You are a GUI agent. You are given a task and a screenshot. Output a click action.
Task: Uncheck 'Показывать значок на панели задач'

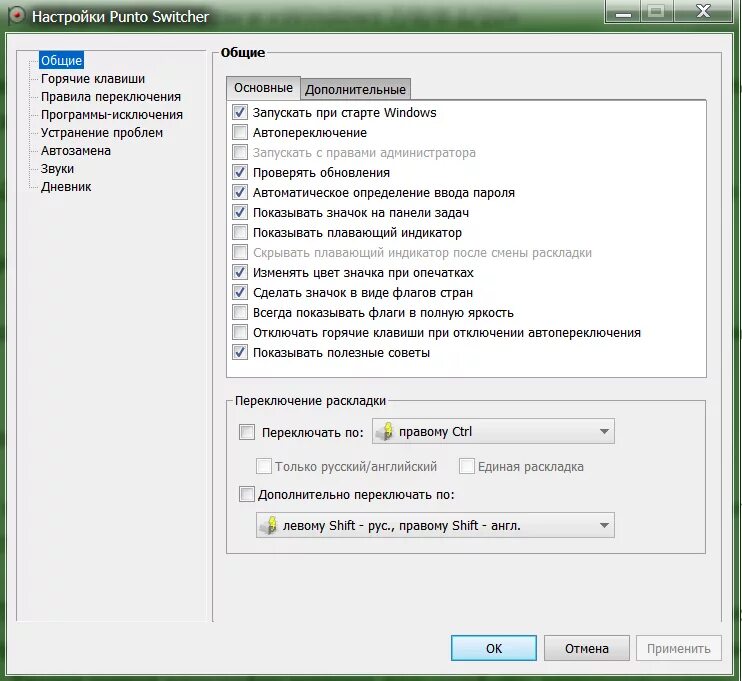(240, 212)
